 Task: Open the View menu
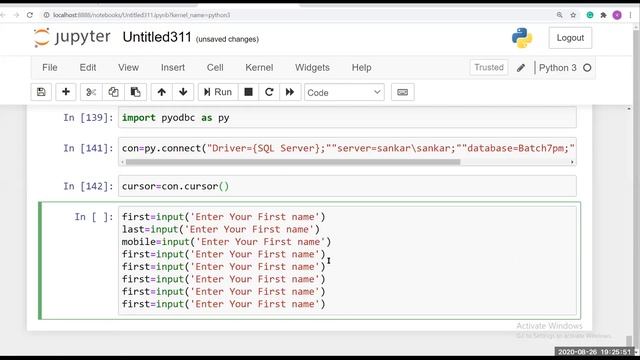[x=129, y=68]
